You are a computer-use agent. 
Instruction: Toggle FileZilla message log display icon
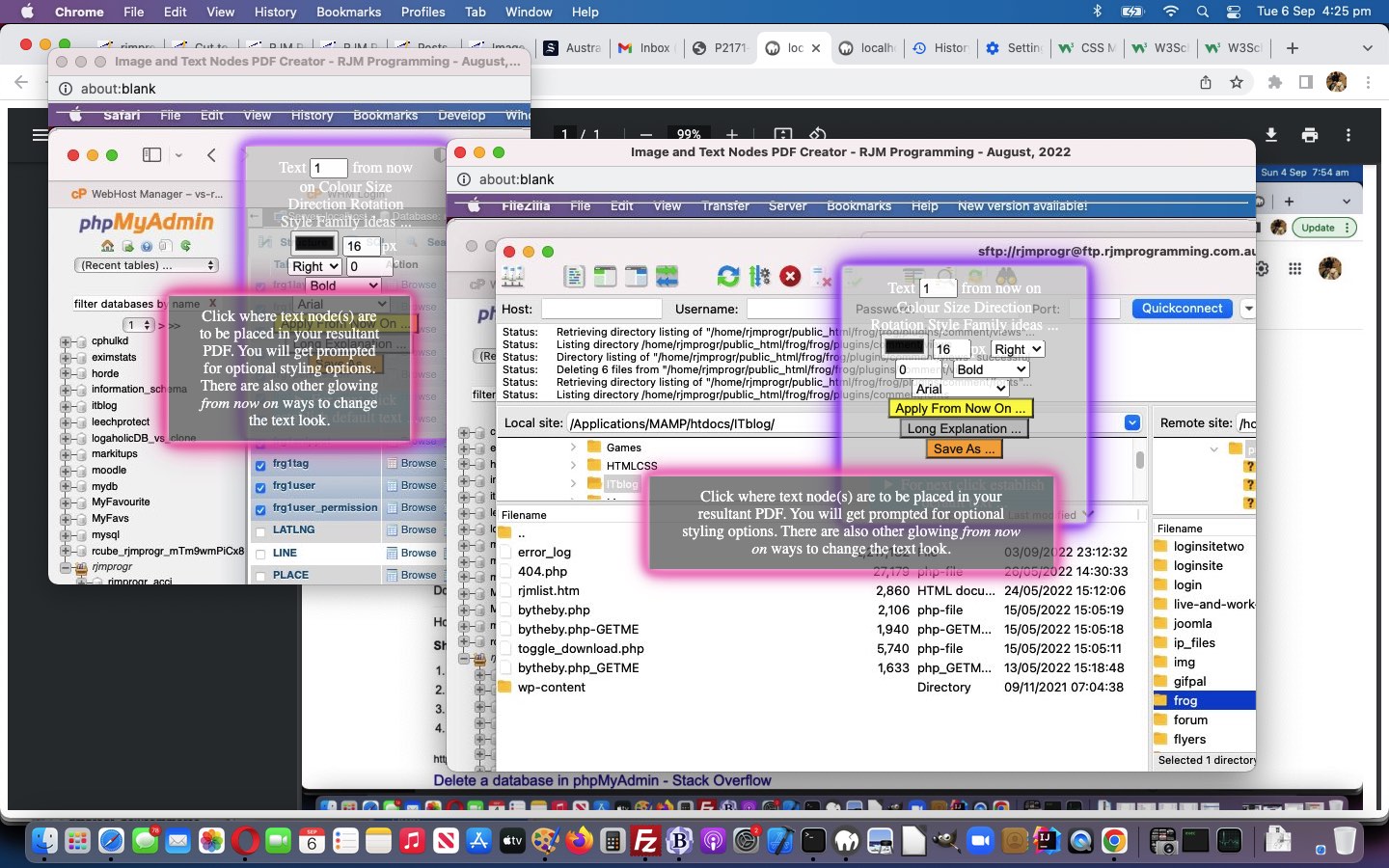tap(575, 277)
